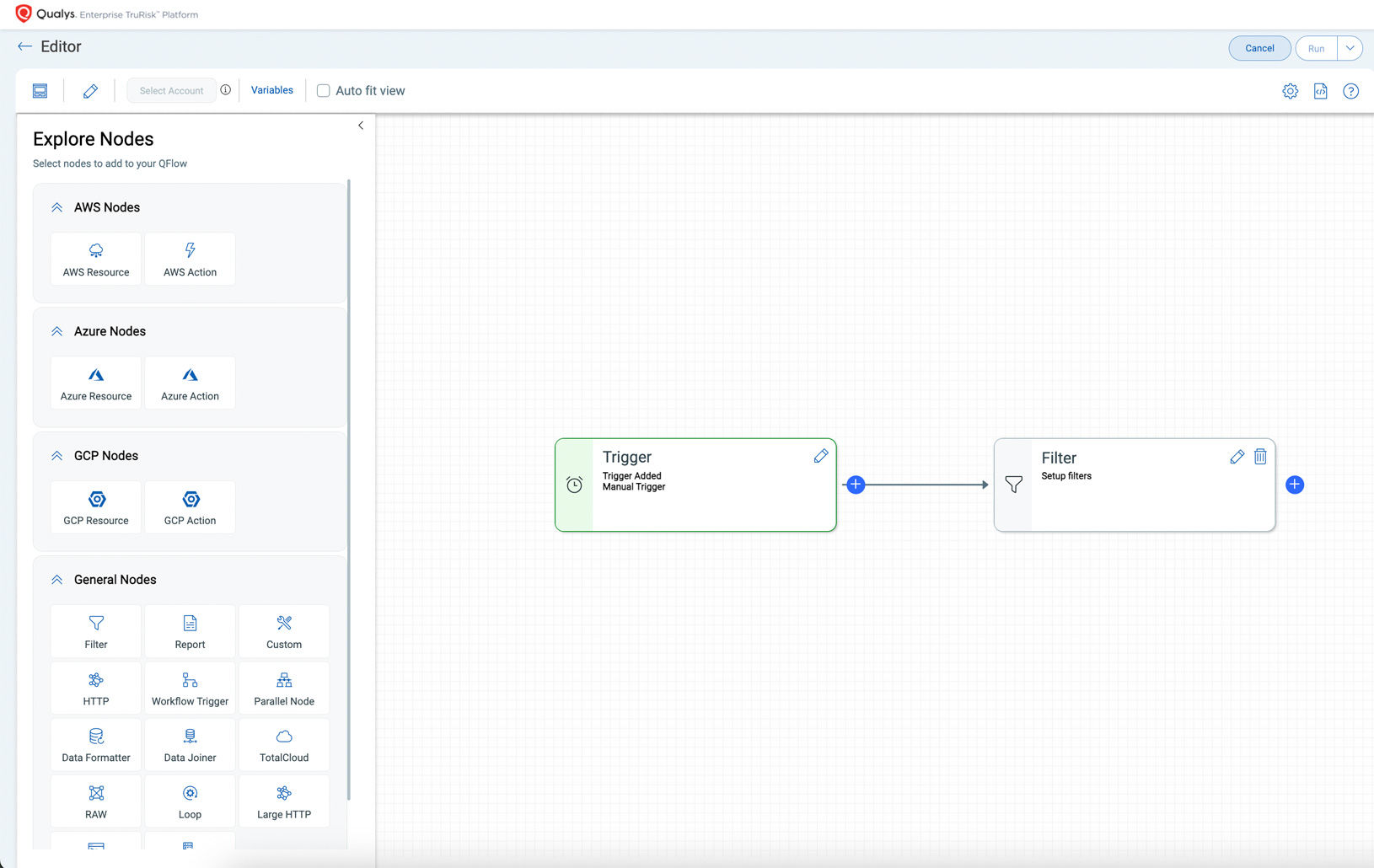Viewport: 1374px width, 868px height.
Task: Open the Run button dropdown arrow
Action: point(1350,48)
